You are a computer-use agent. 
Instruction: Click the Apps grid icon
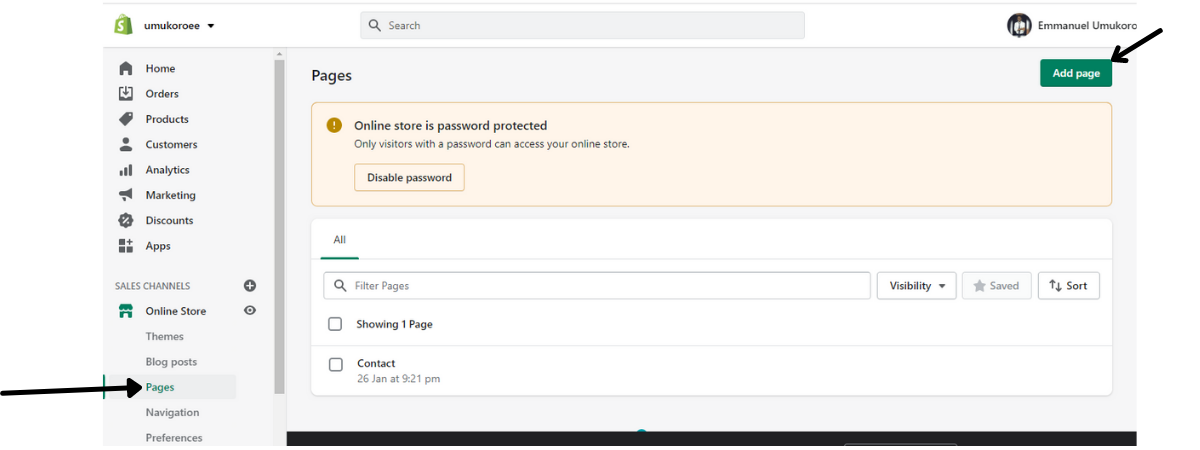(126, 246)
